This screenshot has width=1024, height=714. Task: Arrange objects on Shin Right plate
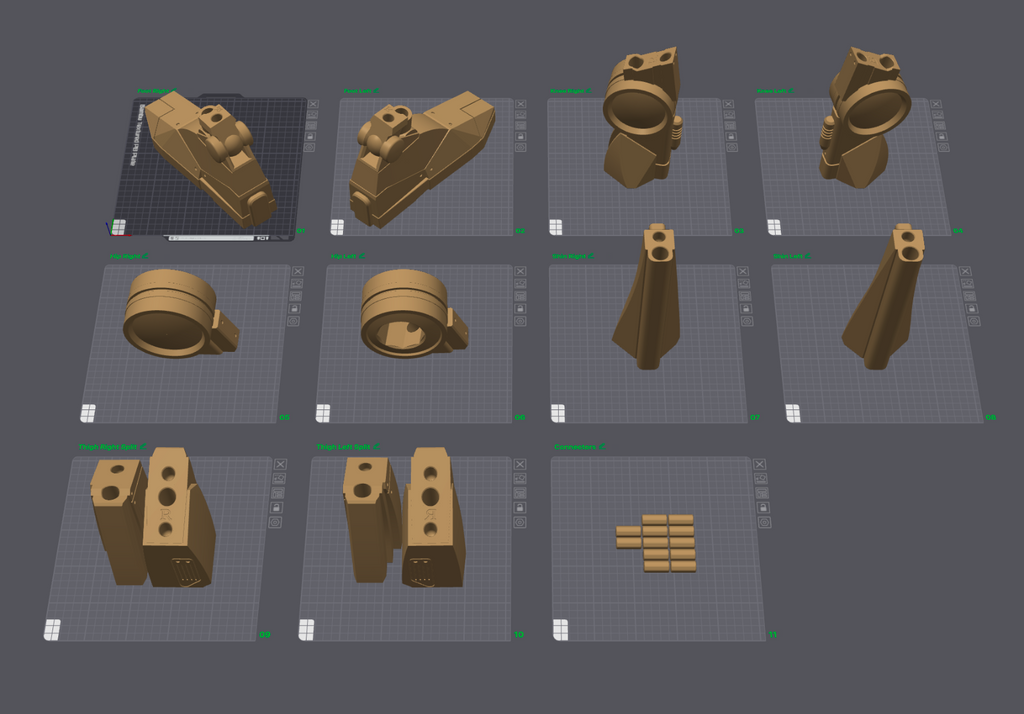point(745,296)
